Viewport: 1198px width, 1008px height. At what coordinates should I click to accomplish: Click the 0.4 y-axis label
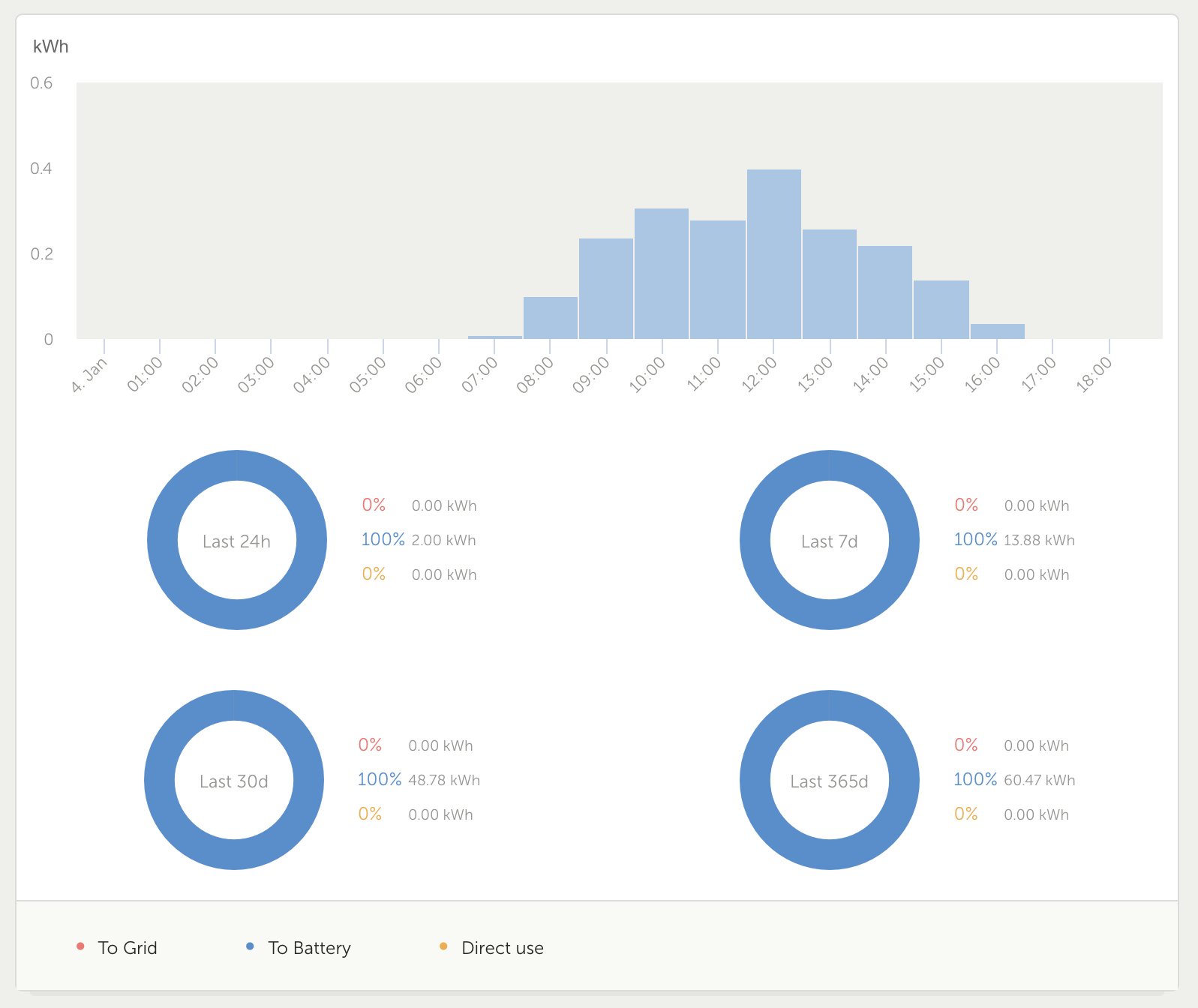pos(41,169)
